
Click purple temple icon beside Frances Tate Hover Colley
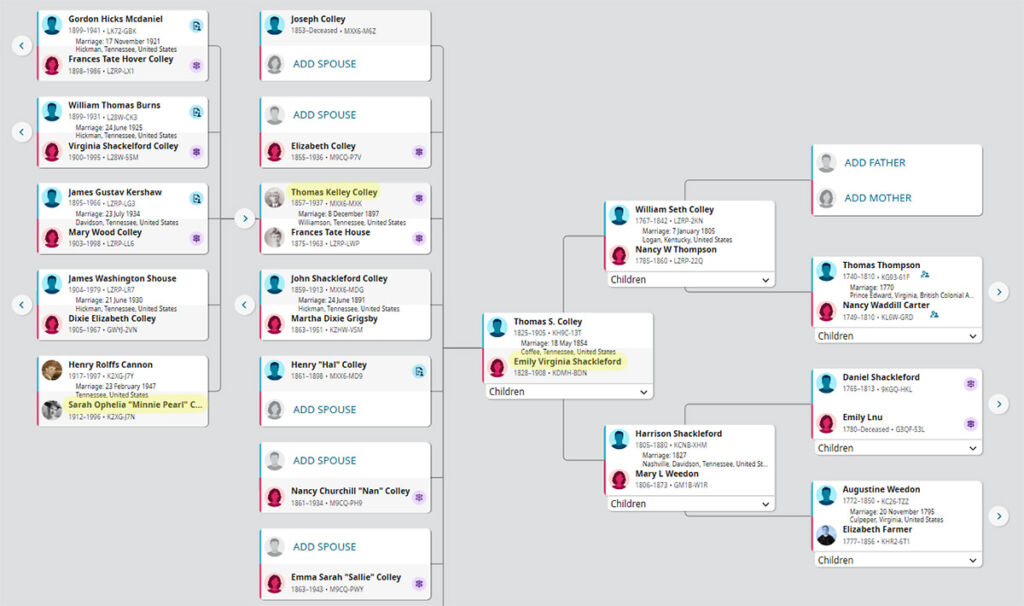point(196,66)
